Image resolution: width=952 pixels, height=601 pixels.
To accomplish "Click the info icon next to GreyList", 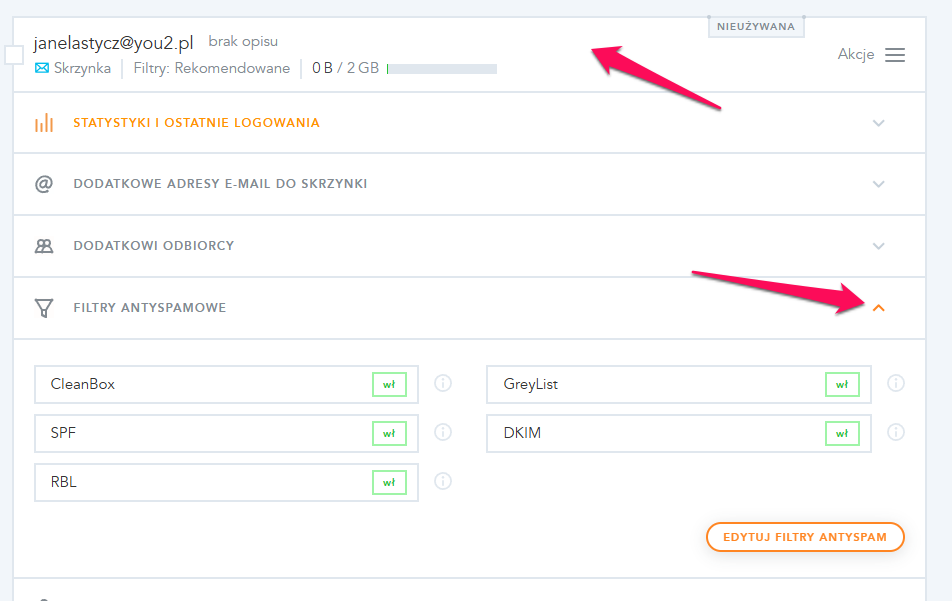I will pyautogui.click(x=896, y=383).
